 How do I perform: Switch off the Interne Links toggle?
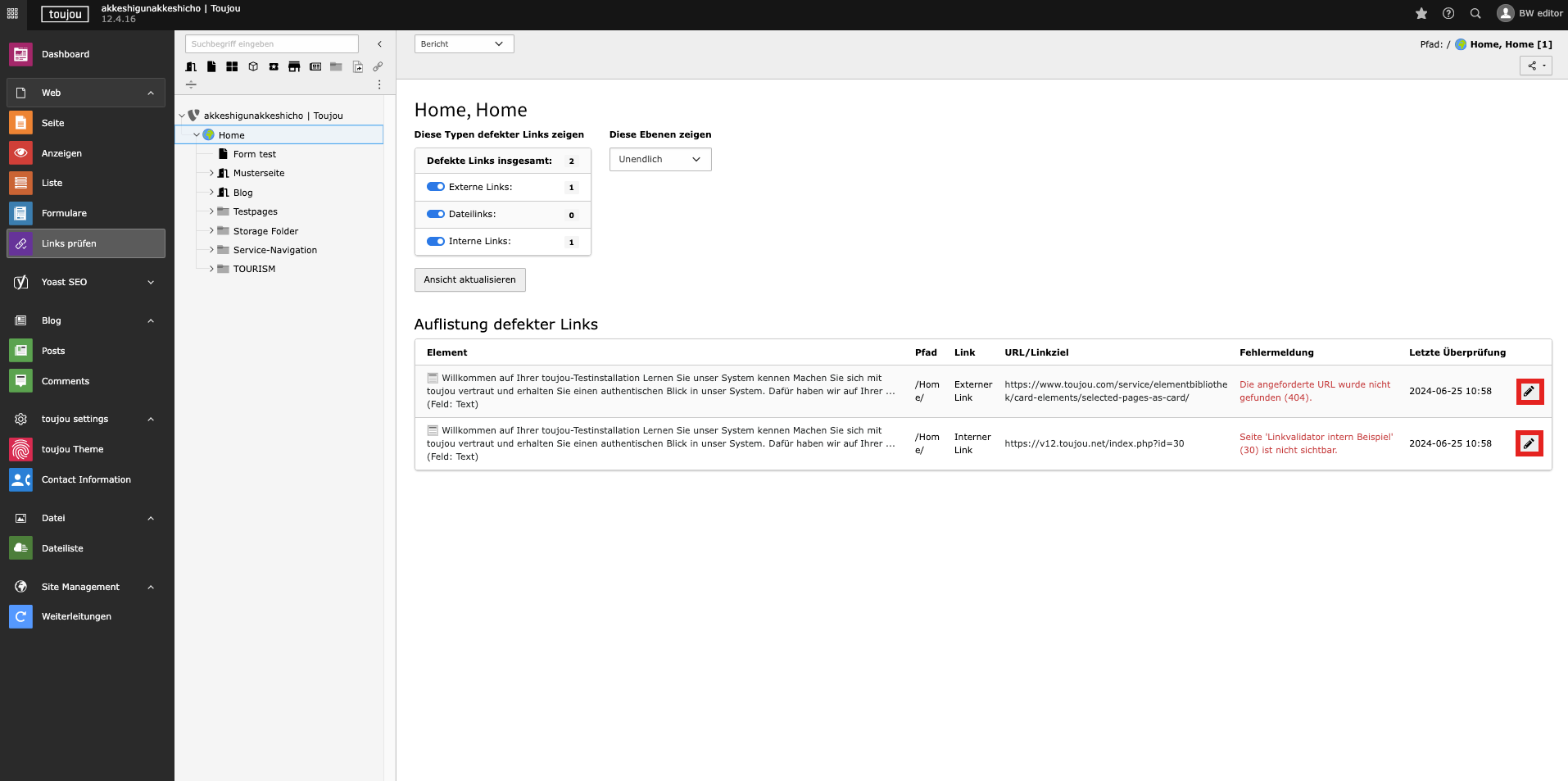(x=436, y=241)
